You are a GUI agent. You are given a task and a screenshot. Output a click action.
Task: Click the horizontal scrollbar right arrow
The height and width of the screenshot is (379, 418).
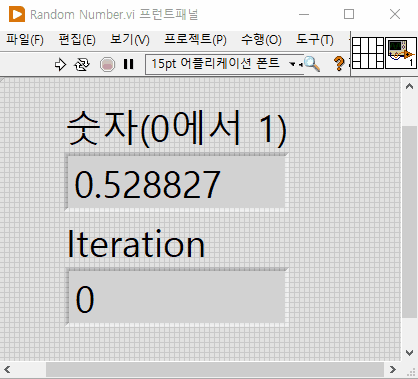tap(393, 369)
